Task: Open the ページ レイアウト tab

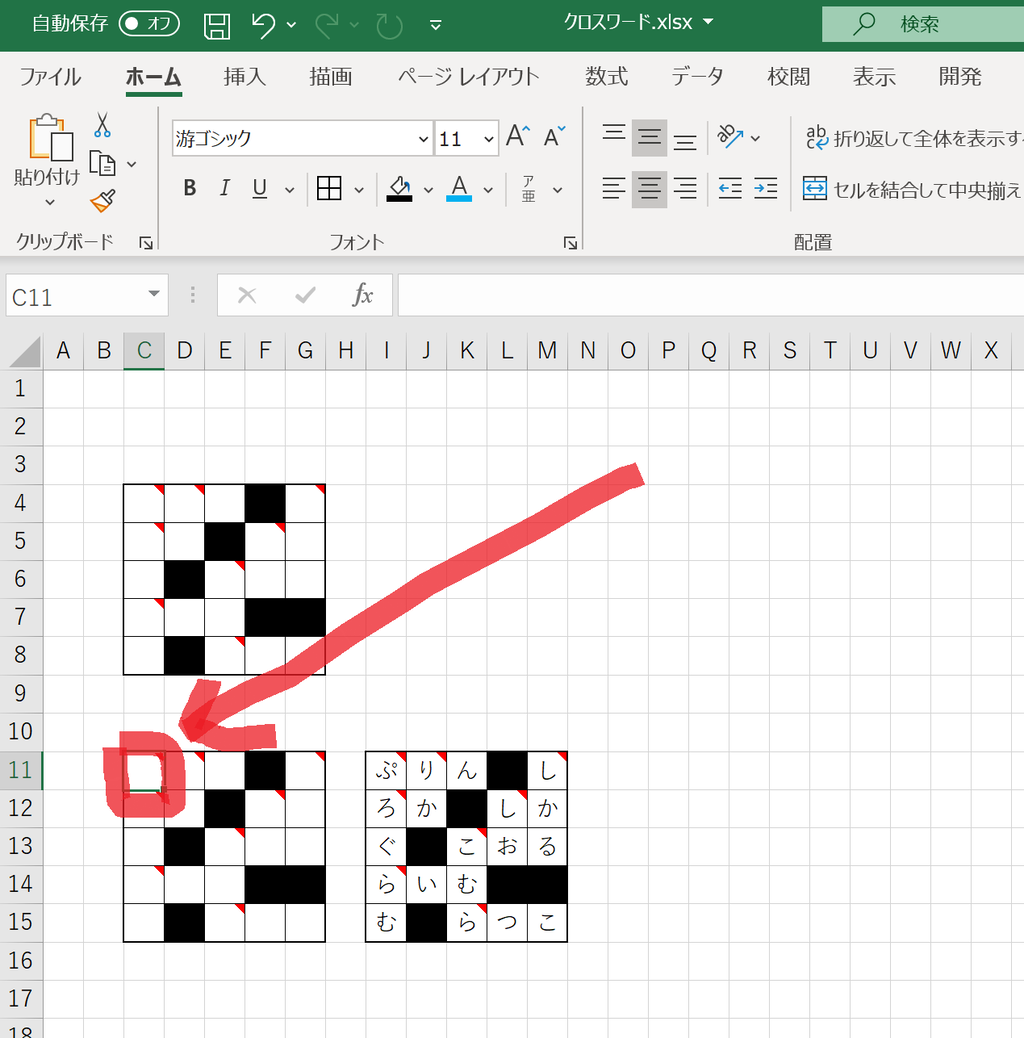Action: (469, 77)
